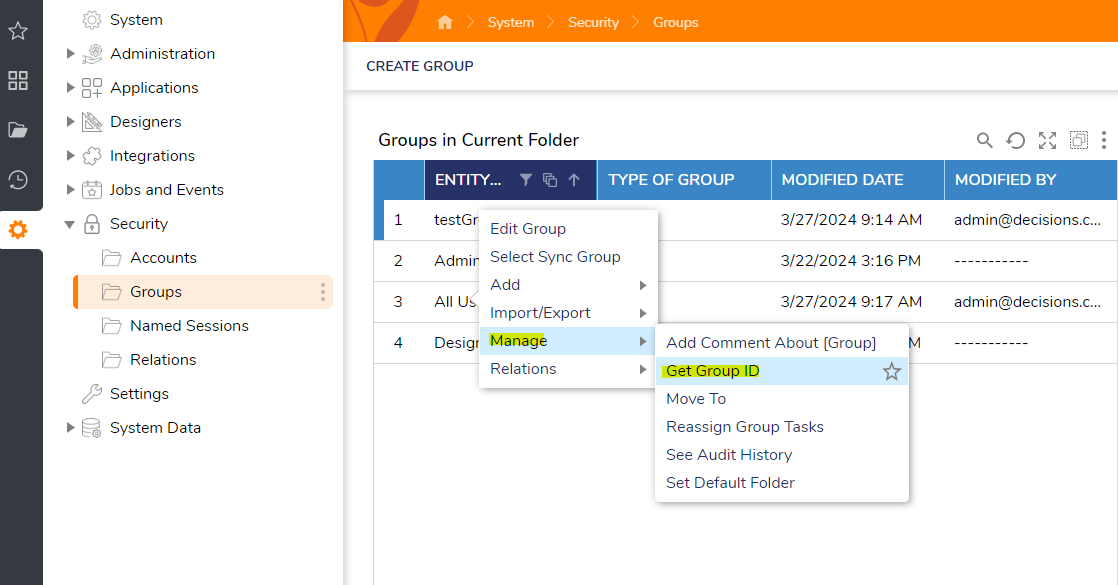
Task: Select Manage in the context menu
Action: tap(568, 341)
